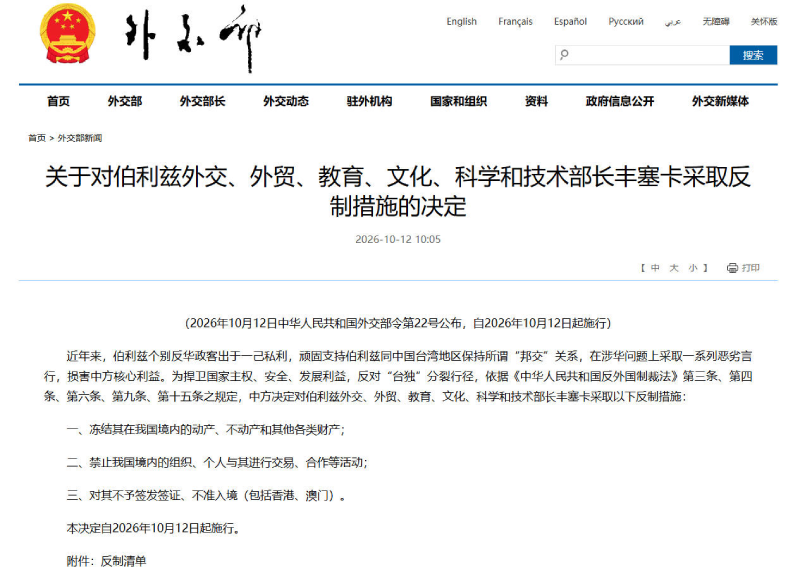Click the 打印 print link

point(751,268)
